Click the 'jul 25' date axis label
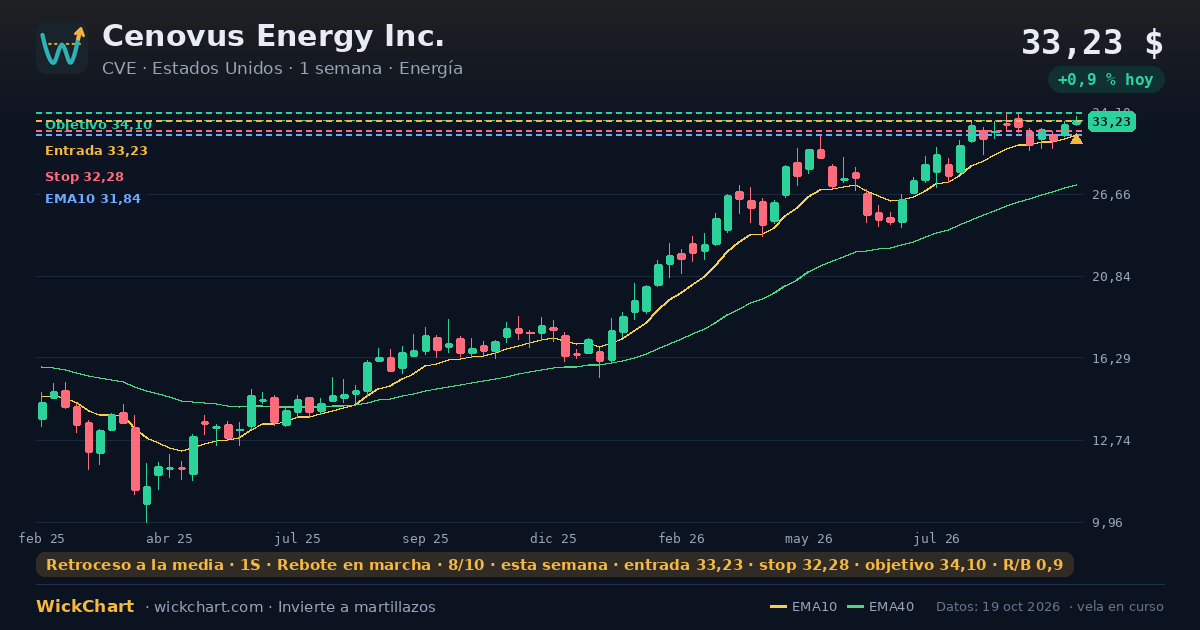Viewport: 1200px width, 630px height. [x=298, y=538]
